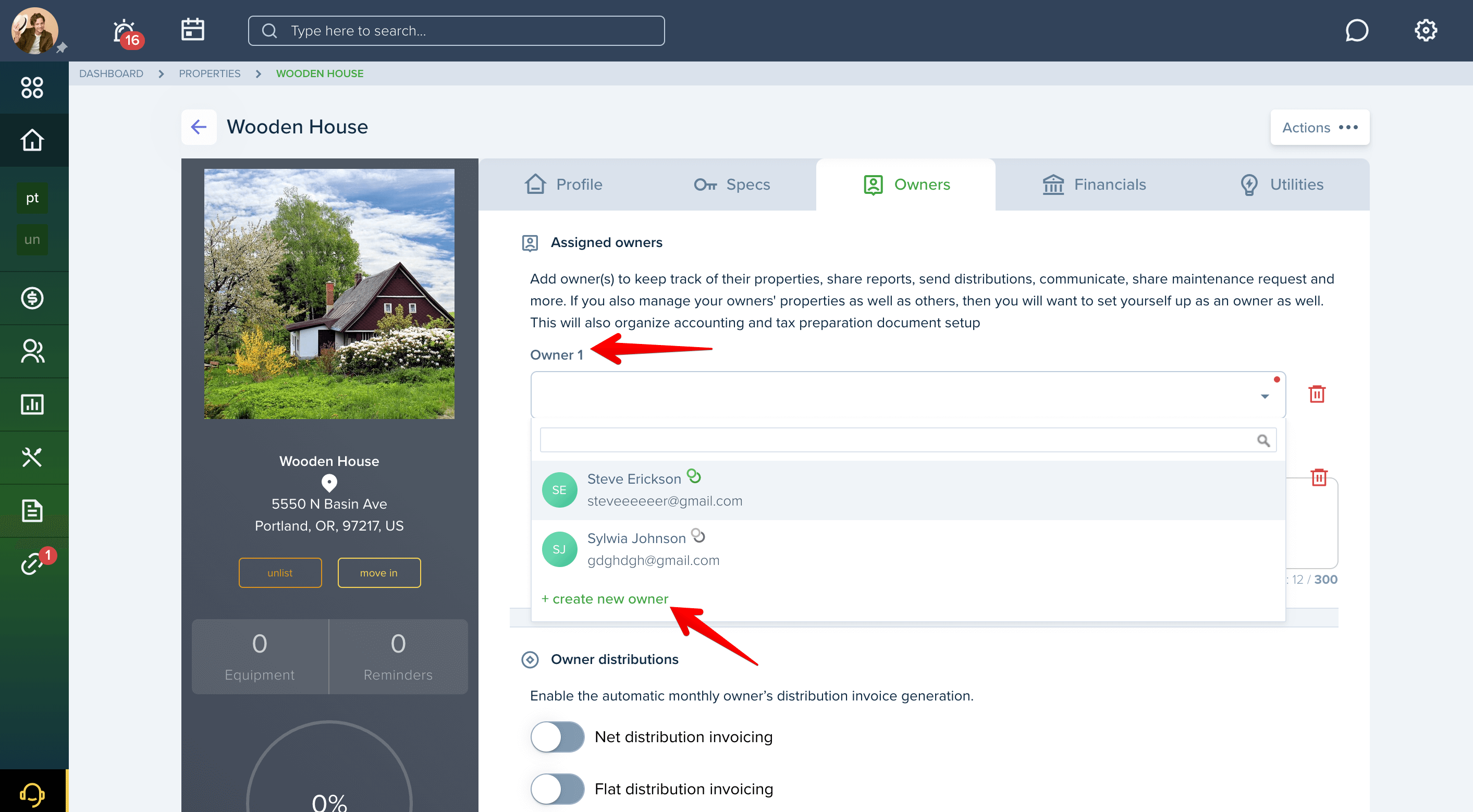Click the top search field
Image resolution: width=1473 pixels, height=812 pixels.
(456, 30)
